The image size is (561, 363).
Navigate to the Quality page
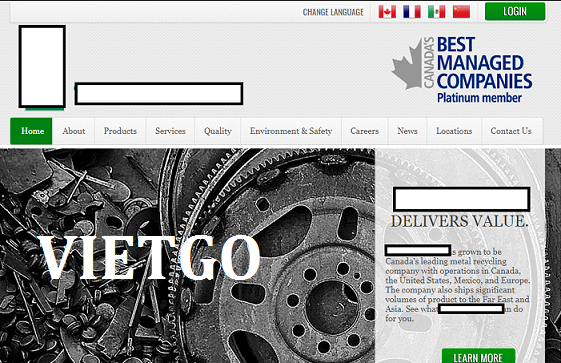[x=218, y=131]
